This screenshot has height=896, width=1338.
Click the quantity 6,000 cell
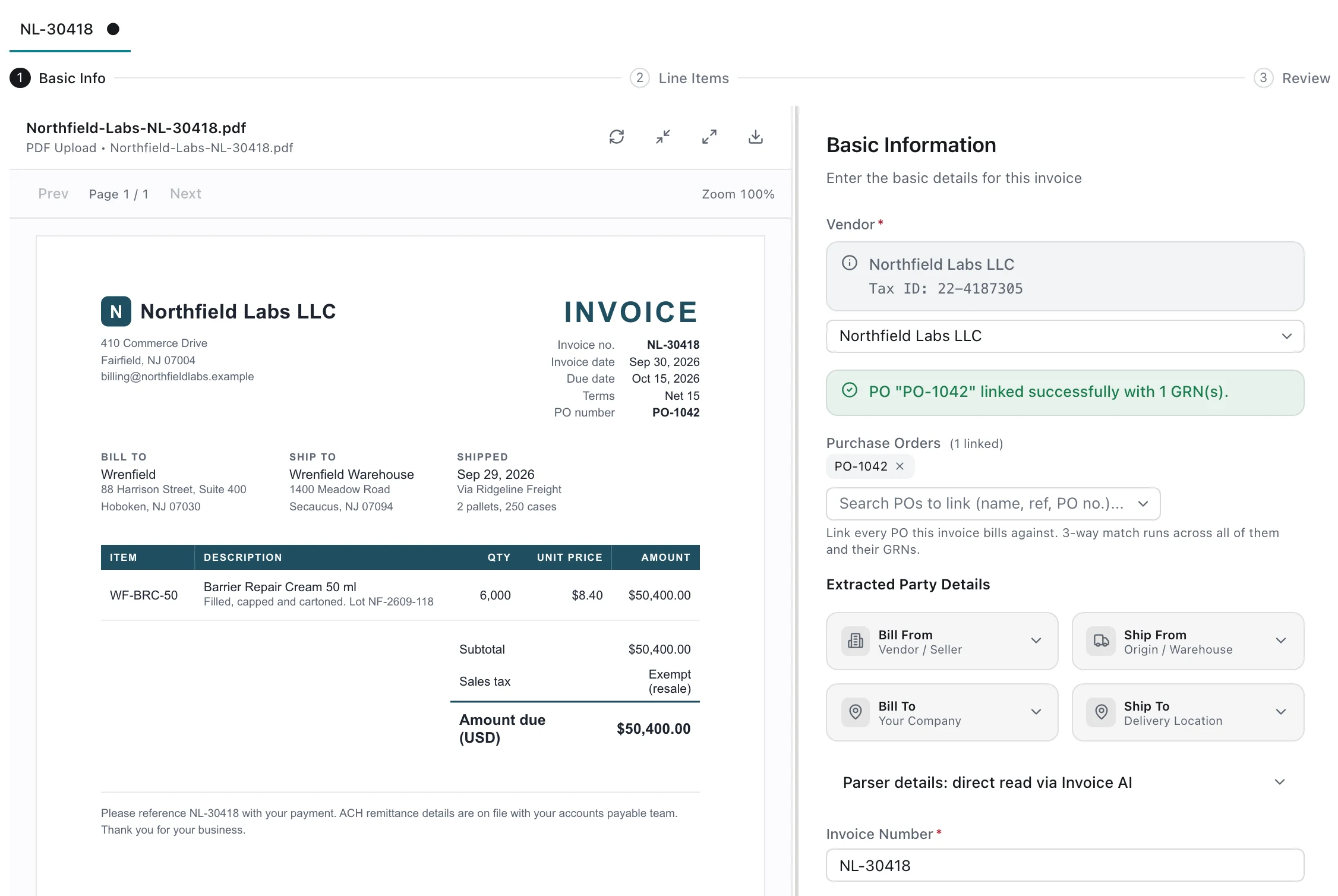point(495,595)
